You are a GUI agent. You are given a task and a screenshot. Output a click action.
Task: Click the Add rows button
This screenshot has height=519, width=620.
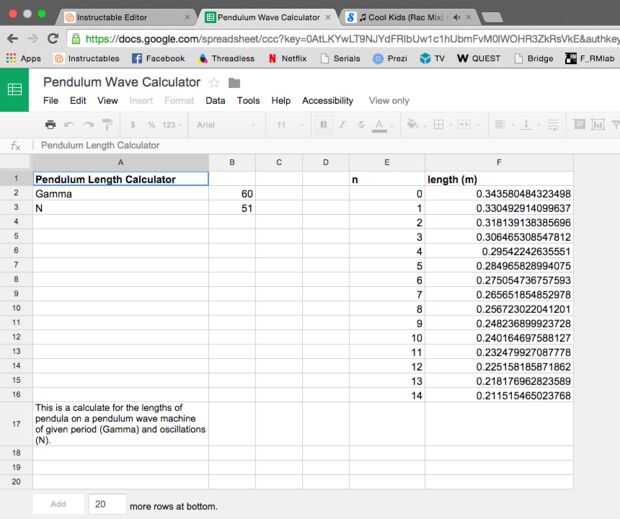pyautogui.click(x=58, y=504)
